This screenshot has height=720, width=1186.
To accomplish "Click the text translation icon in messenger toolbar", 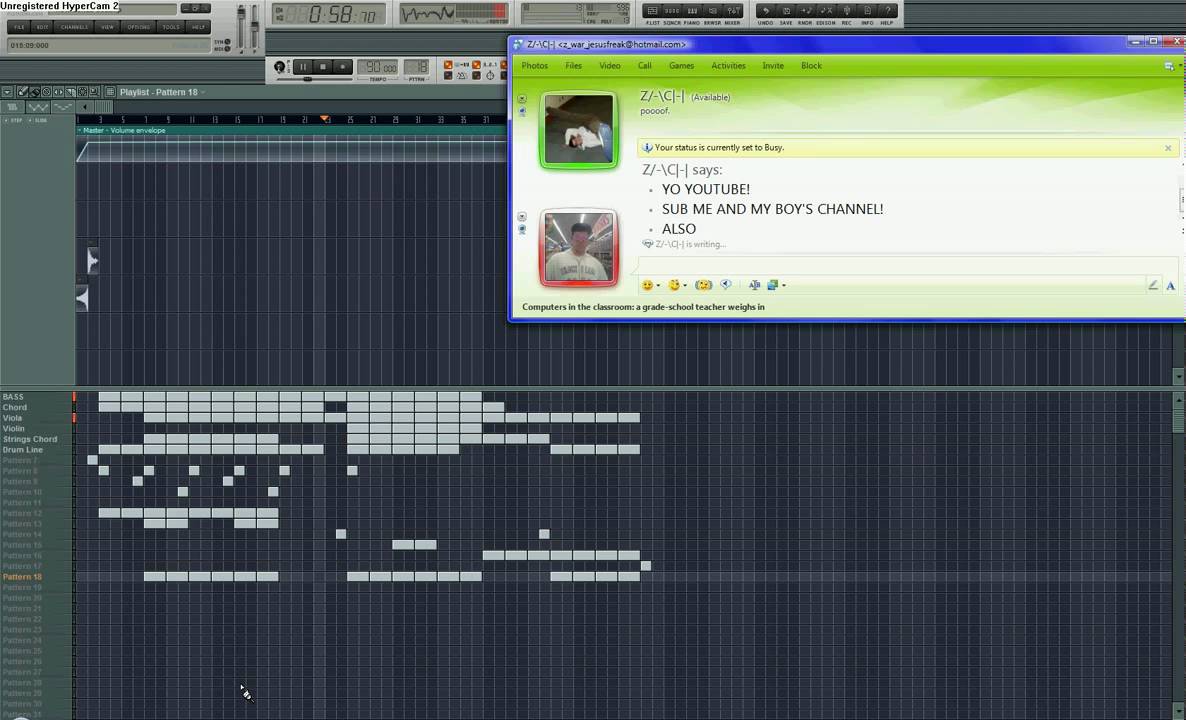I will tap(754, 285).
